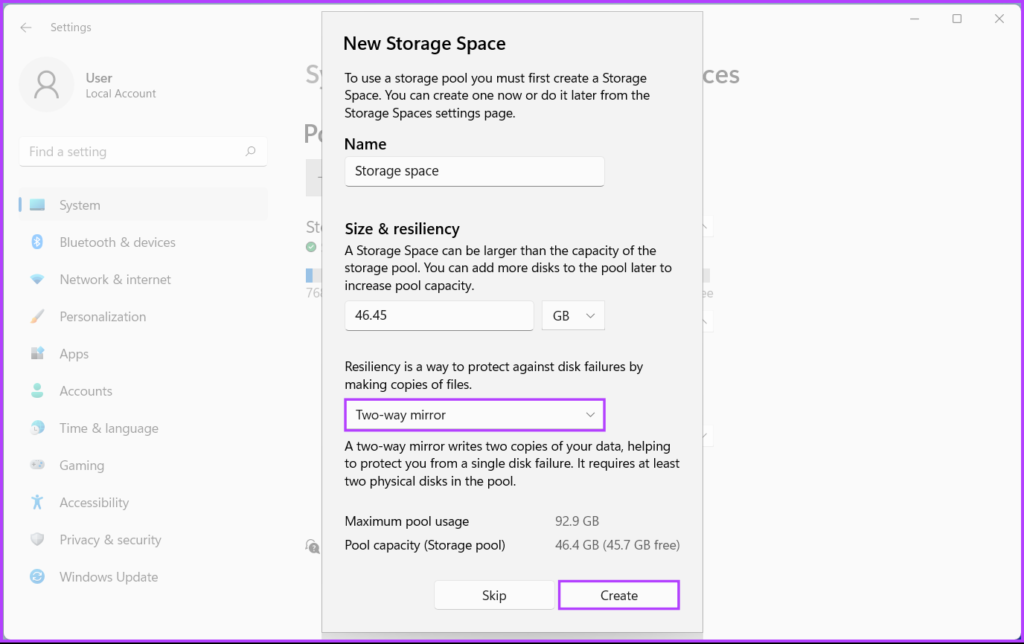Open Accessibility settings

pyautogui.click(x=94, y=502)
